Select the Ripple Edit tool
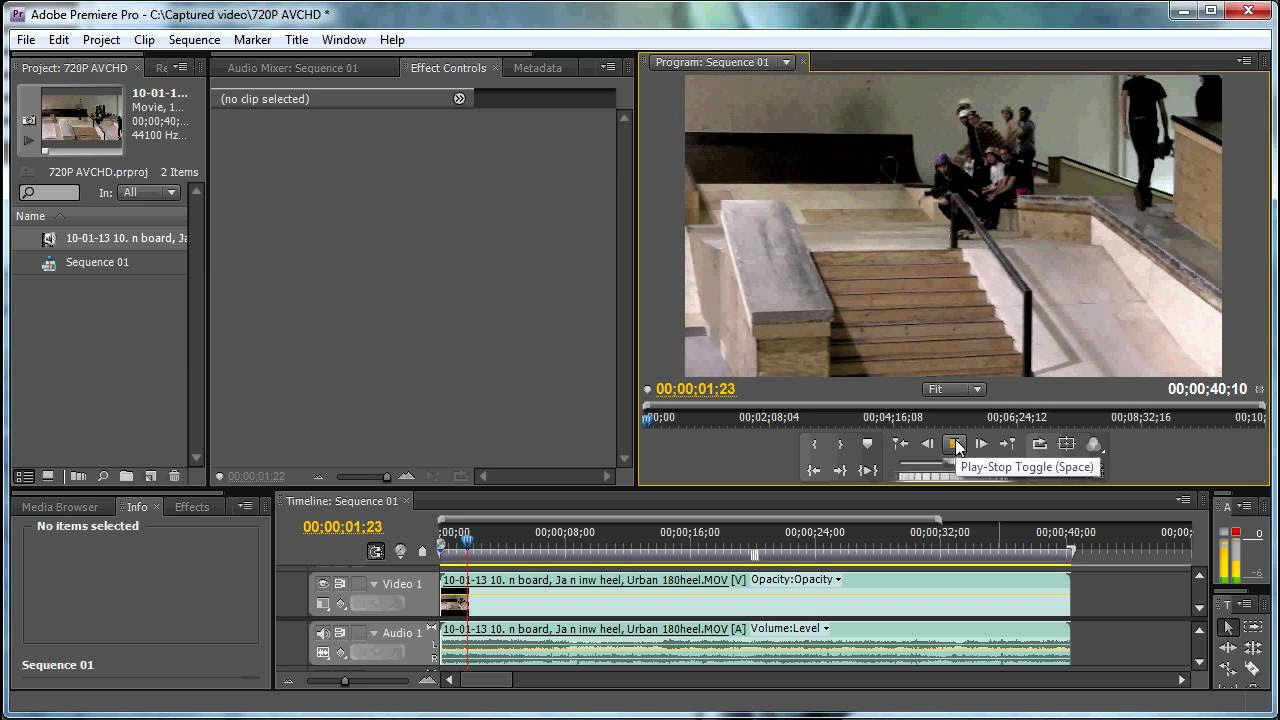 [1228, 648]
